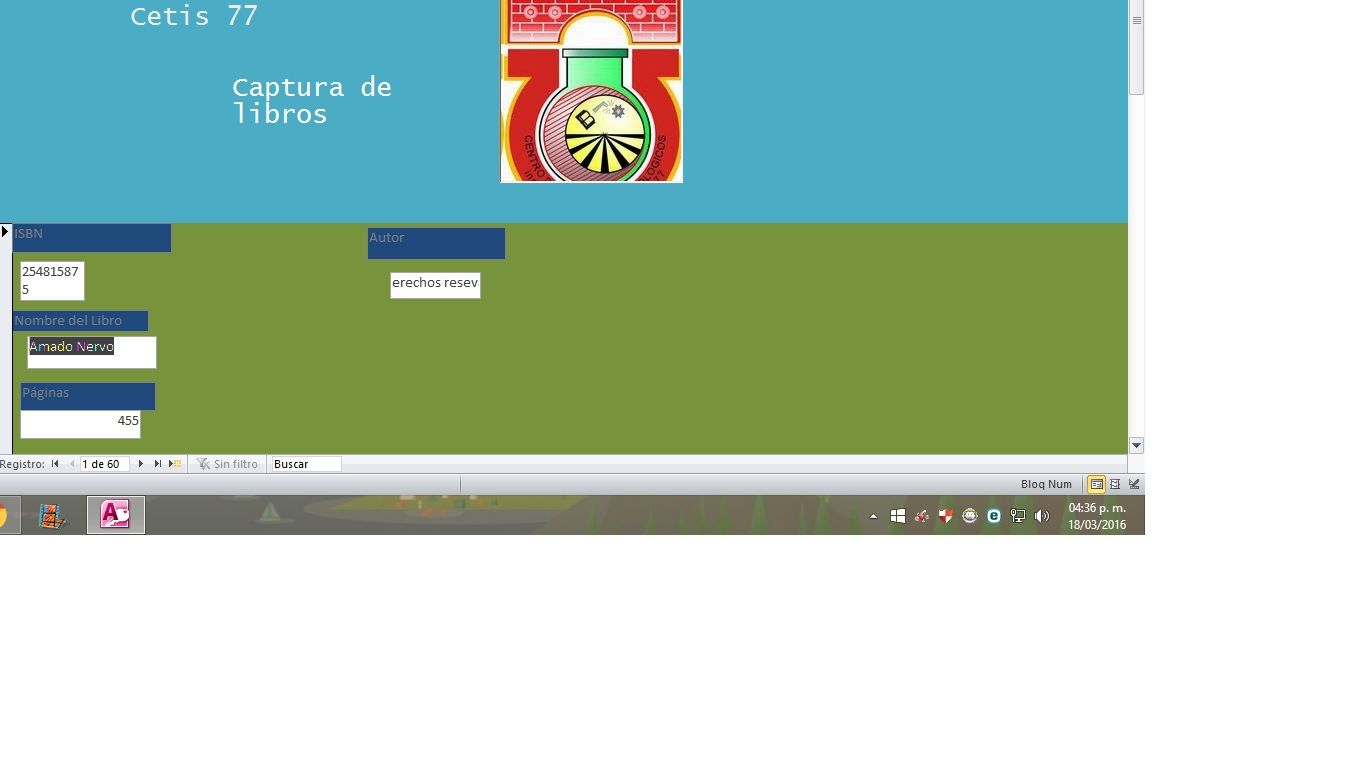
Task: Click the ISBN field value
Action: (52, 281)
